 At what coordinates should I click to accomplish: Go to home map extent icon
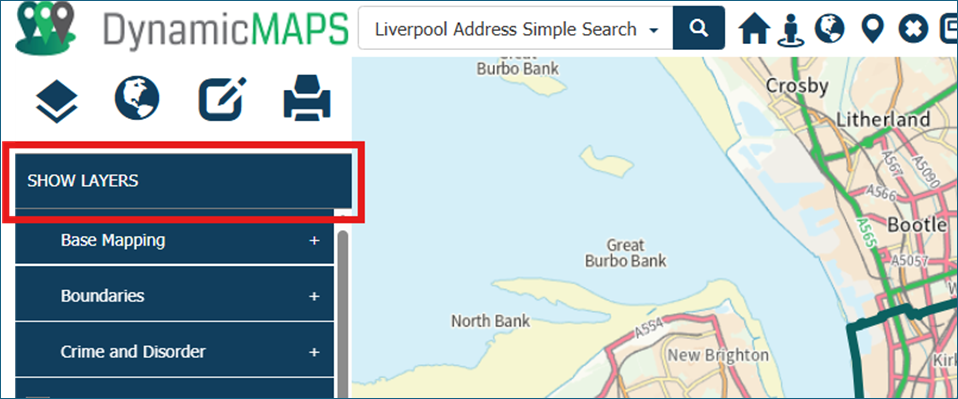[755, 29]
